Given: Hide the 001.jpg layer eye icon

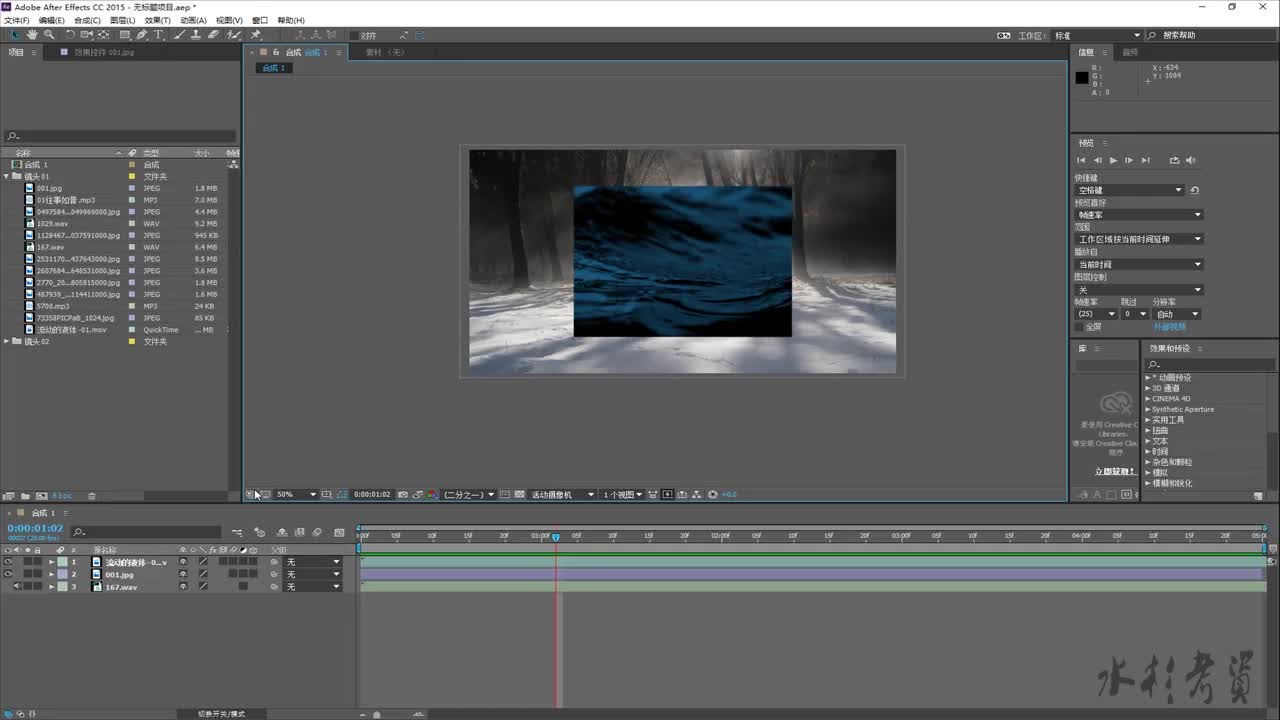Looking at the screenshot, I should [x=8, y=574].
